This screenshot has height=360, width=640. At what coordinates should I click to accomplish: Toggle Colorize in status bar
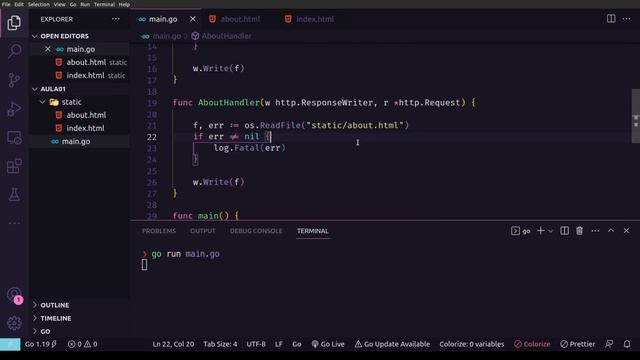[532, 344]
